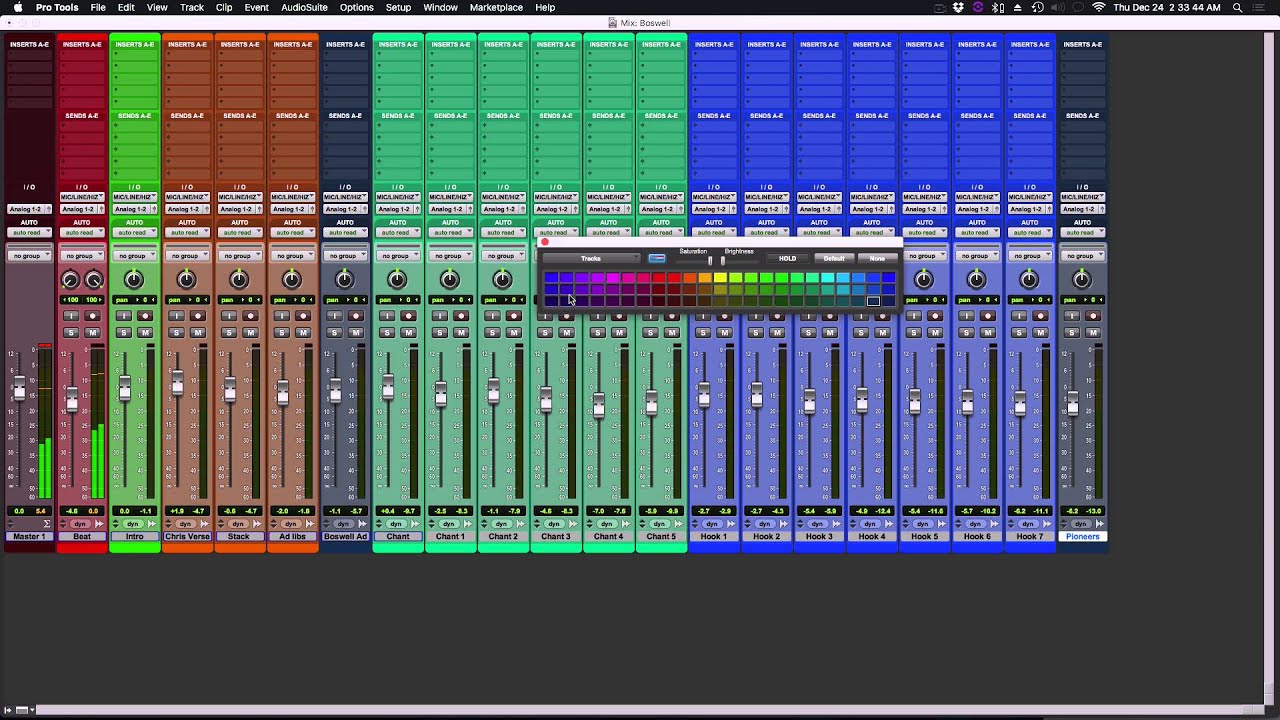Mute the Beat track
This screenshot has height=720, width=1280.
92,333
